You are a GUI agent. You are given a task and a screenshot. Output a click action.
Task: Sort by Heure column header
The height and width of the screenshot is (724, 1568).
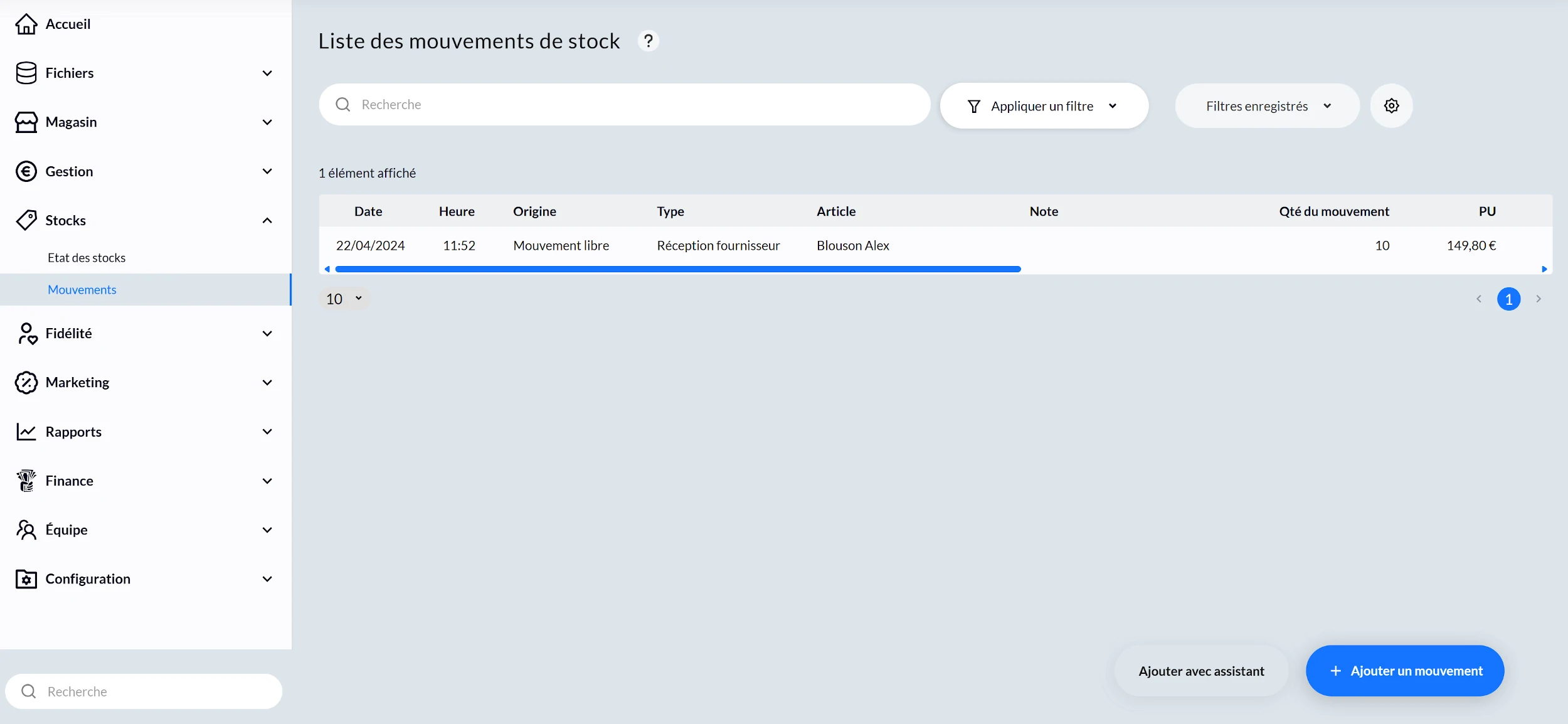tap(457, 211)
